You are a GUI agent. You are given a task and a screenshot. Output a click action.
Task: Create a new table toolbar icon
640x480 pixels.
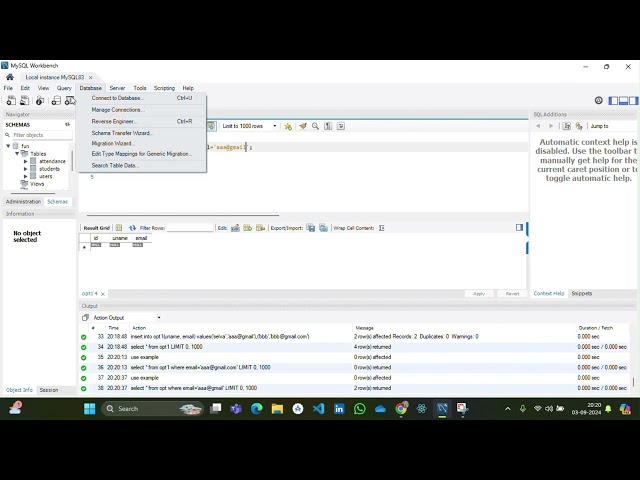[70, 100]
